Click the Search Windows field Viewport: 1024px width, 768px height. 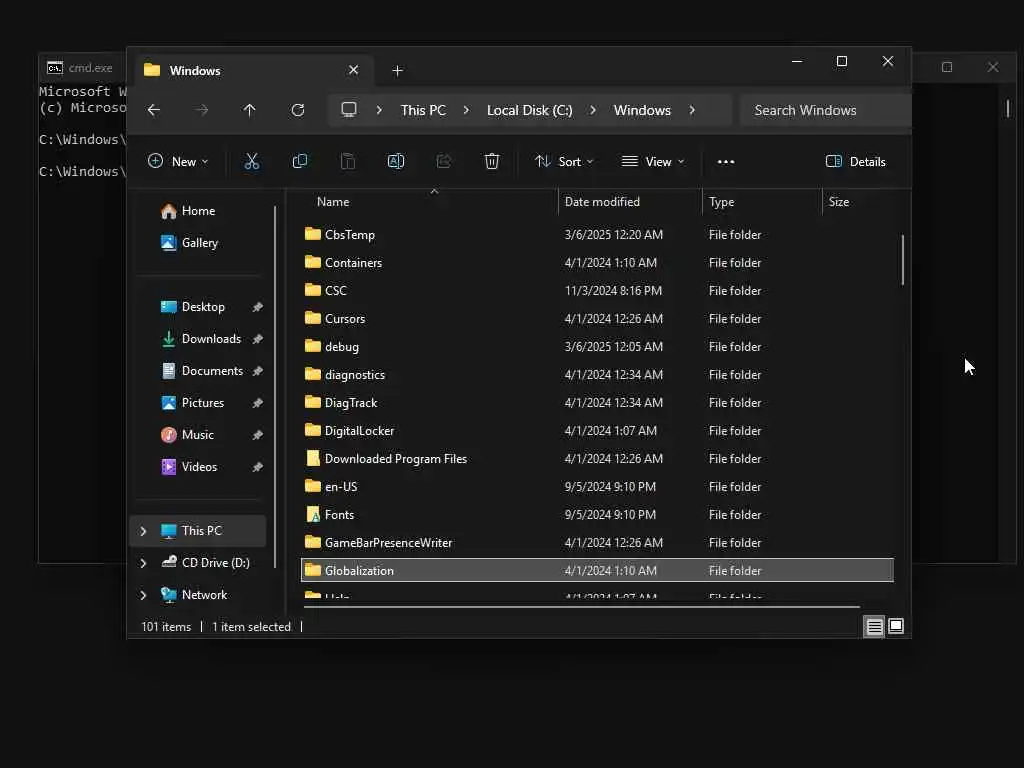pos(825,110)
